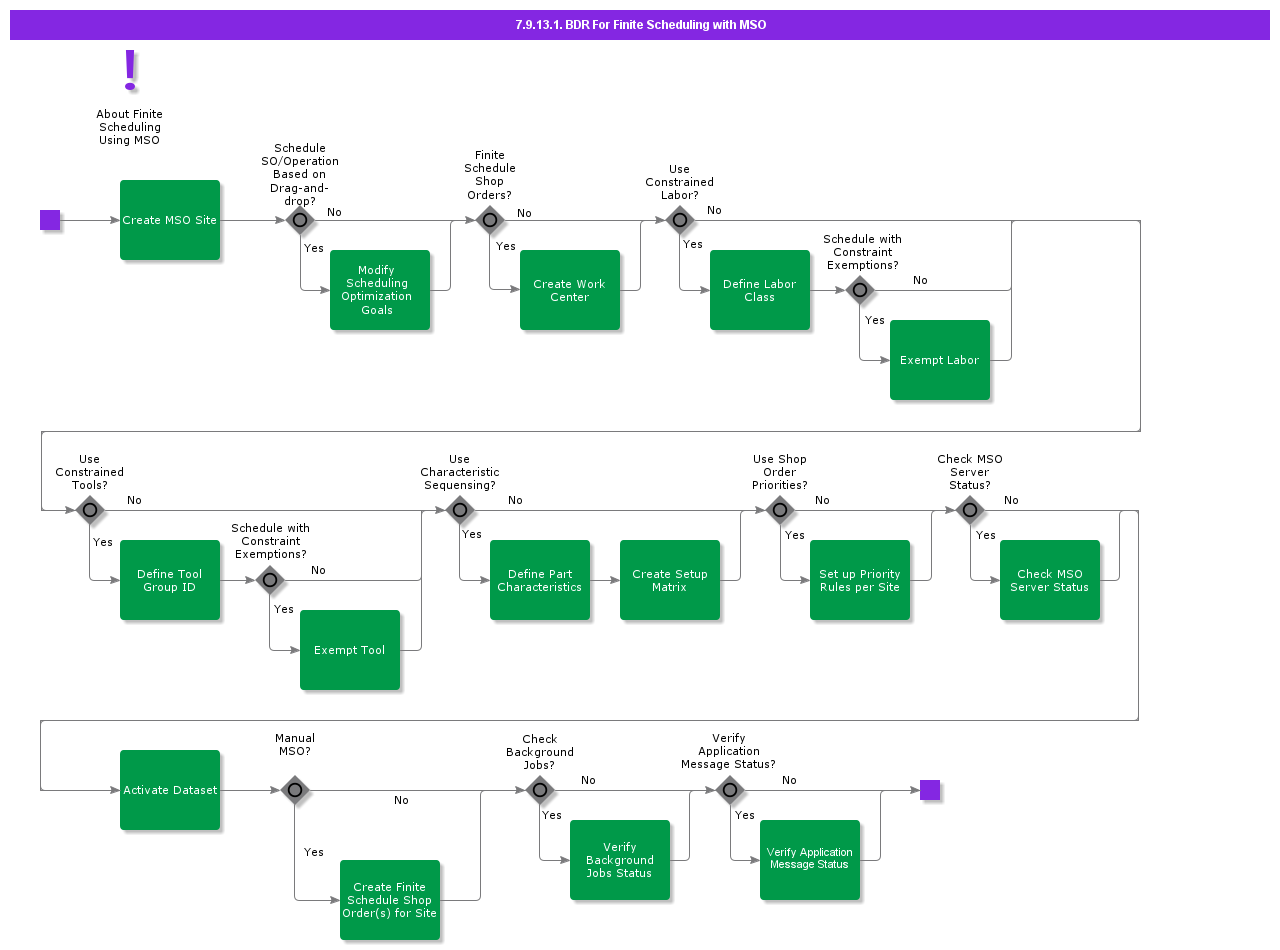Click the 'Verify Application Message Status?' gateway diamond

coord(730,790)
